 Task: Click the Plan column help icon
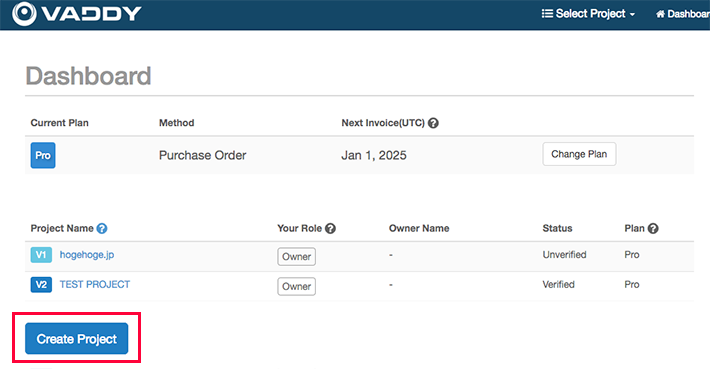click(653, 229)
